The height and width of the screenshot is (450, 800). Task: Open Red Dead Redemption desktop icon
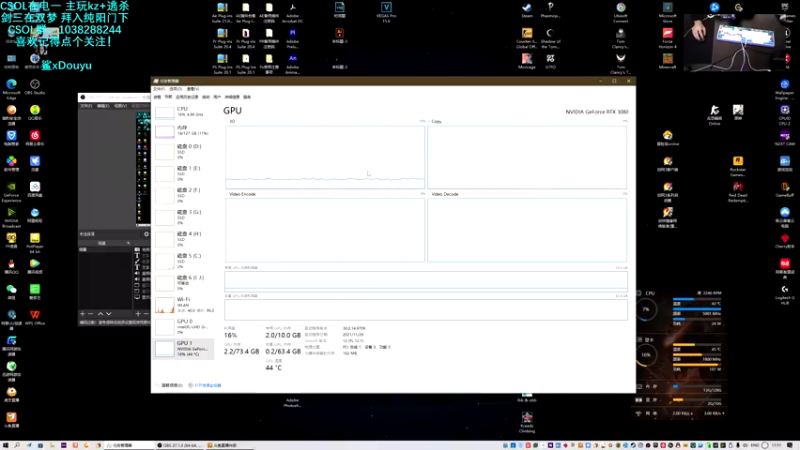click(x=738, y=192)
